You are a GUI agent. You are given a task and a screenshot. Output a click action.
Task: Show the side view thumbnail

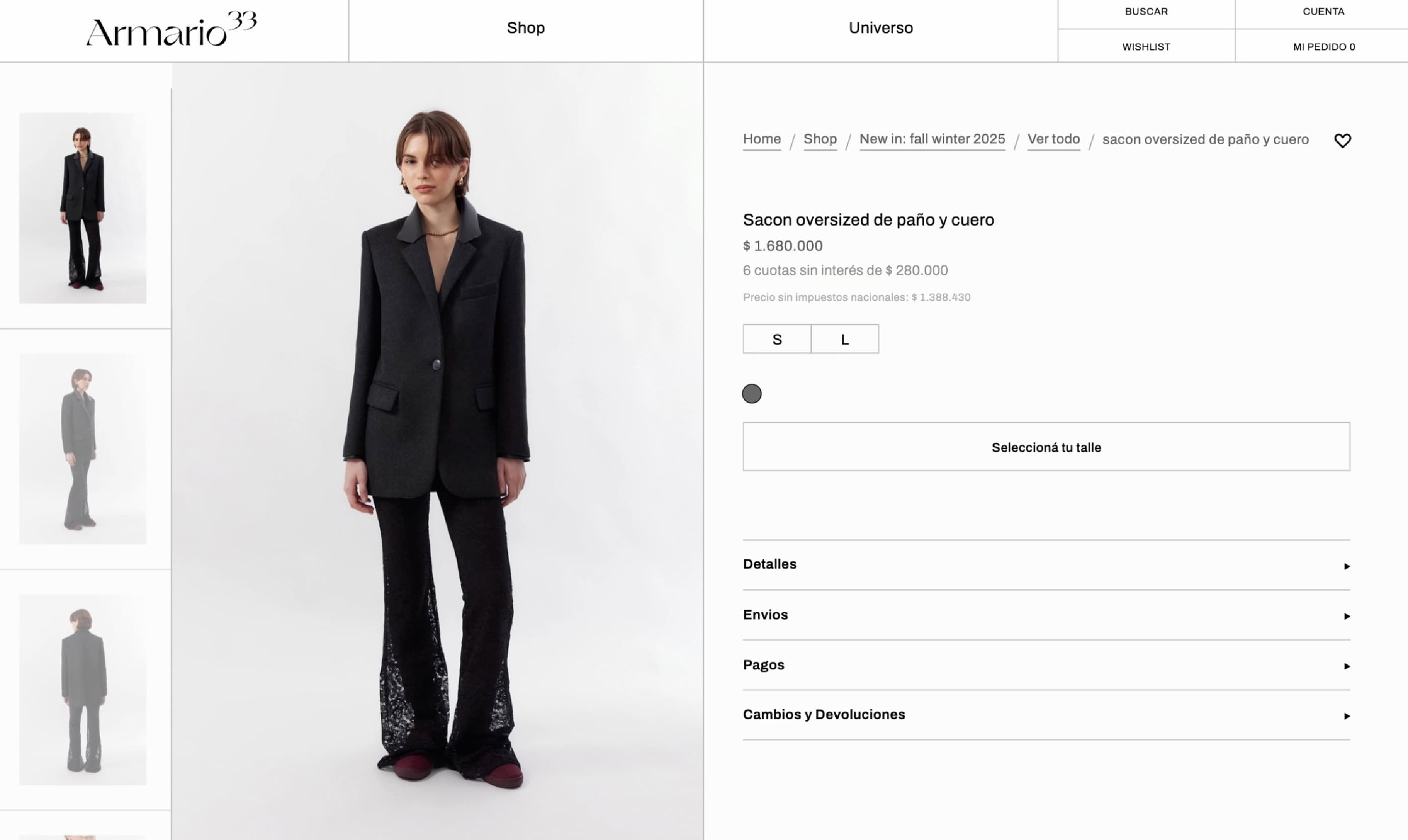(x=82, y=448)
